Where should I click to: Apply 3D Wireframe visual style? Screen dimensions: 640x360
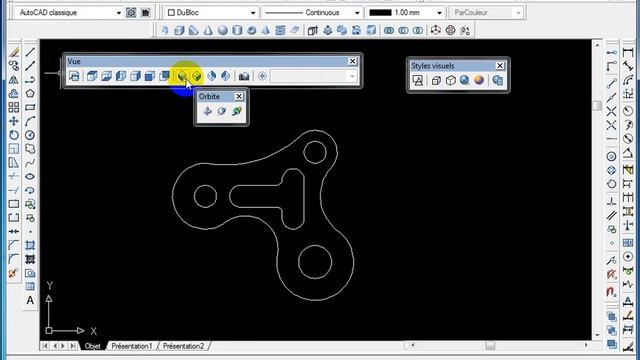pos(436,80)
